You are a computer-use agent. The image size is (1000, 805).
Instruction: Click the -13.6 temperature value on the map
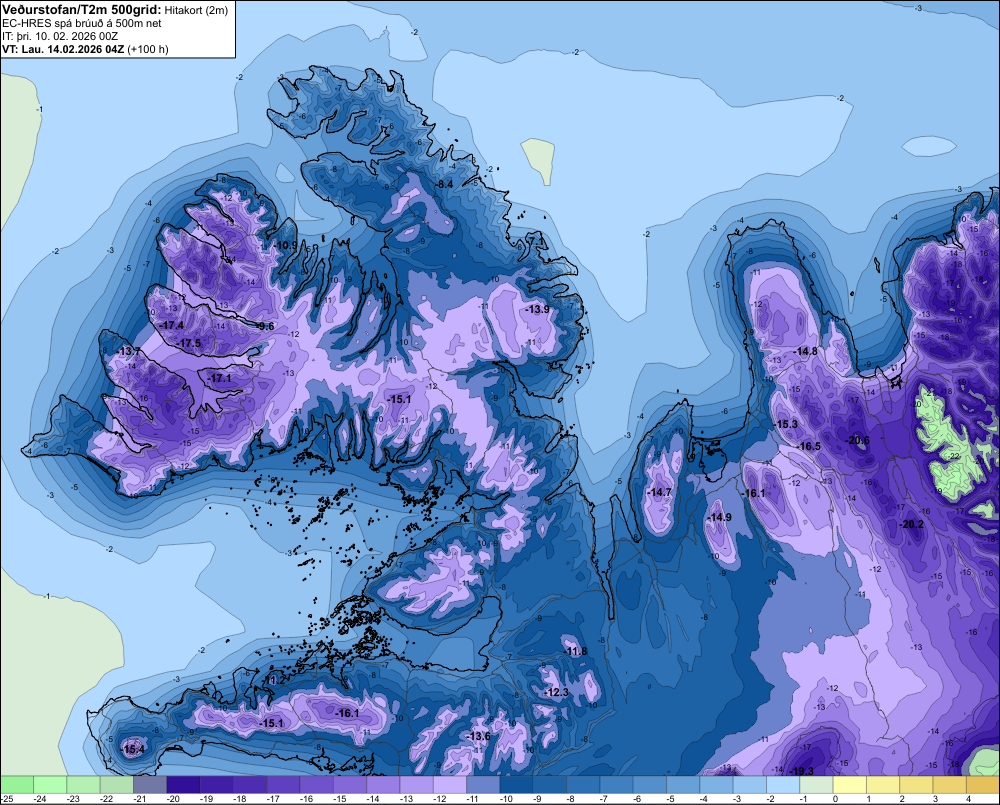coord(478,737)
